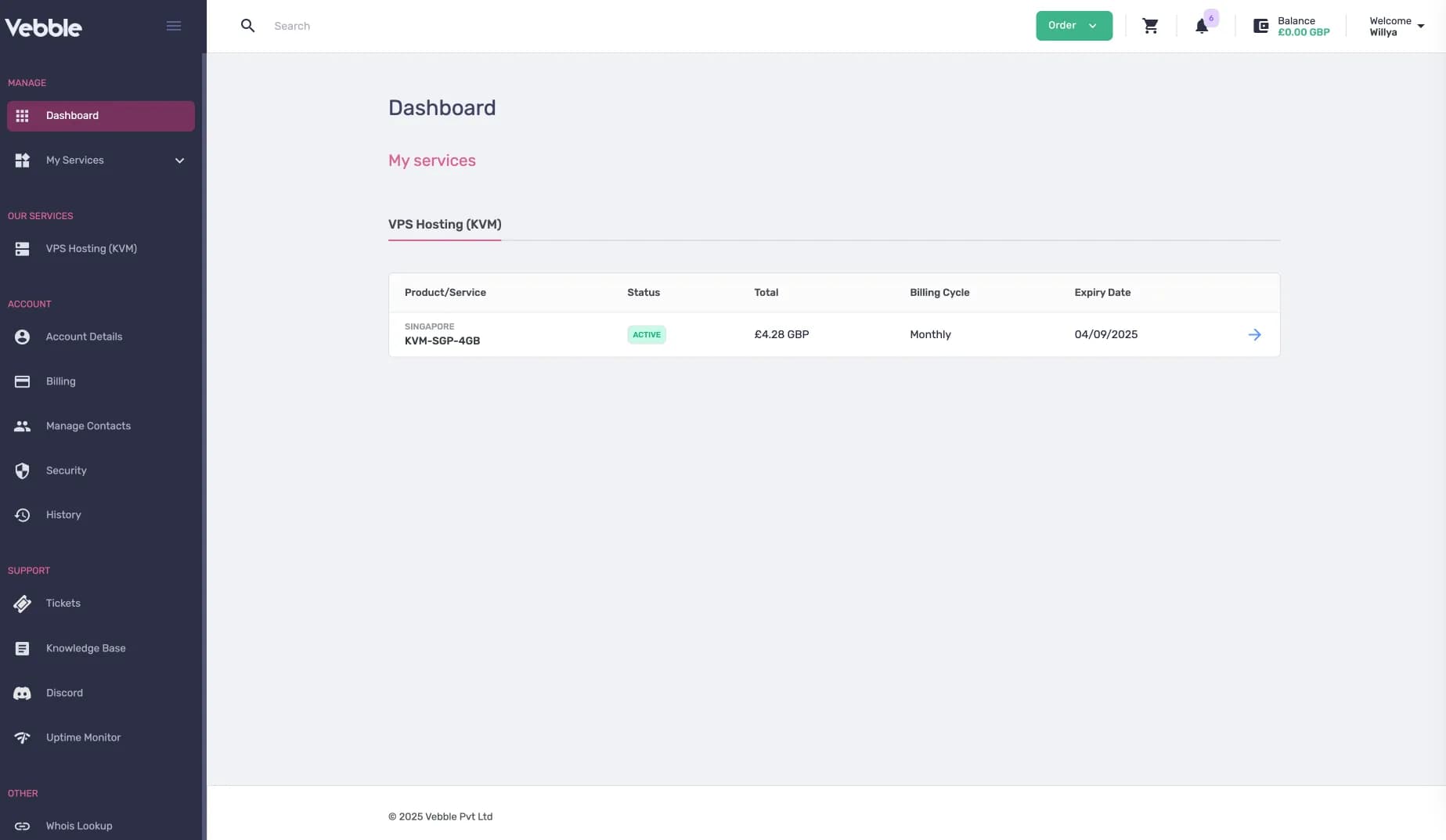This screenshot has height=840, width=1446.
Task: Click in the Search input field
Action: click(x=470, y=26)
